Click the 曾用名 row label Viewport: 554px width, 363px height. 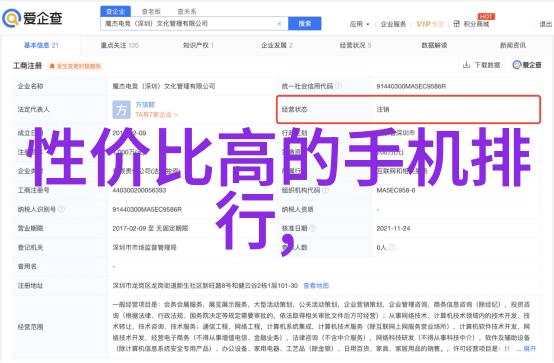[x=27, y=267]
